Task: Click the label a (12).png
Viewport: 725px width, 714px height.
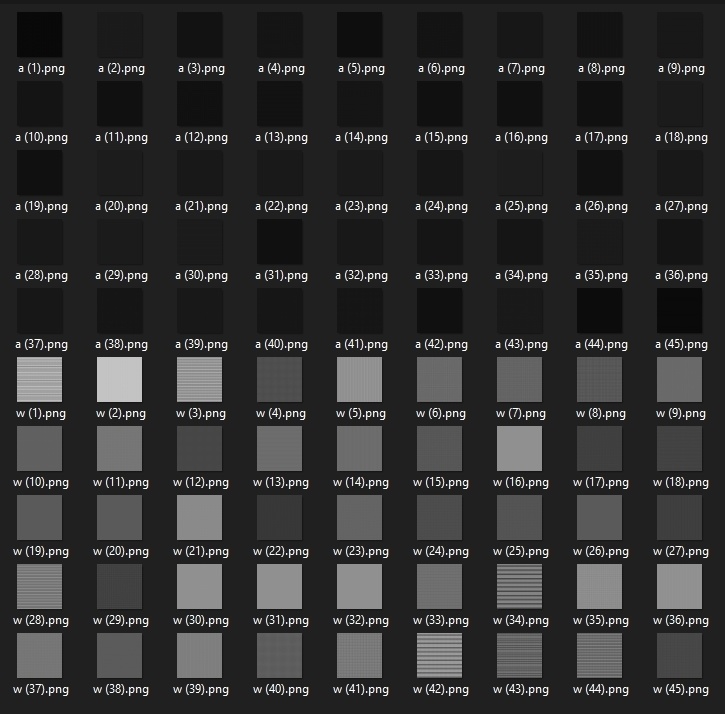Action: (201, 138)
